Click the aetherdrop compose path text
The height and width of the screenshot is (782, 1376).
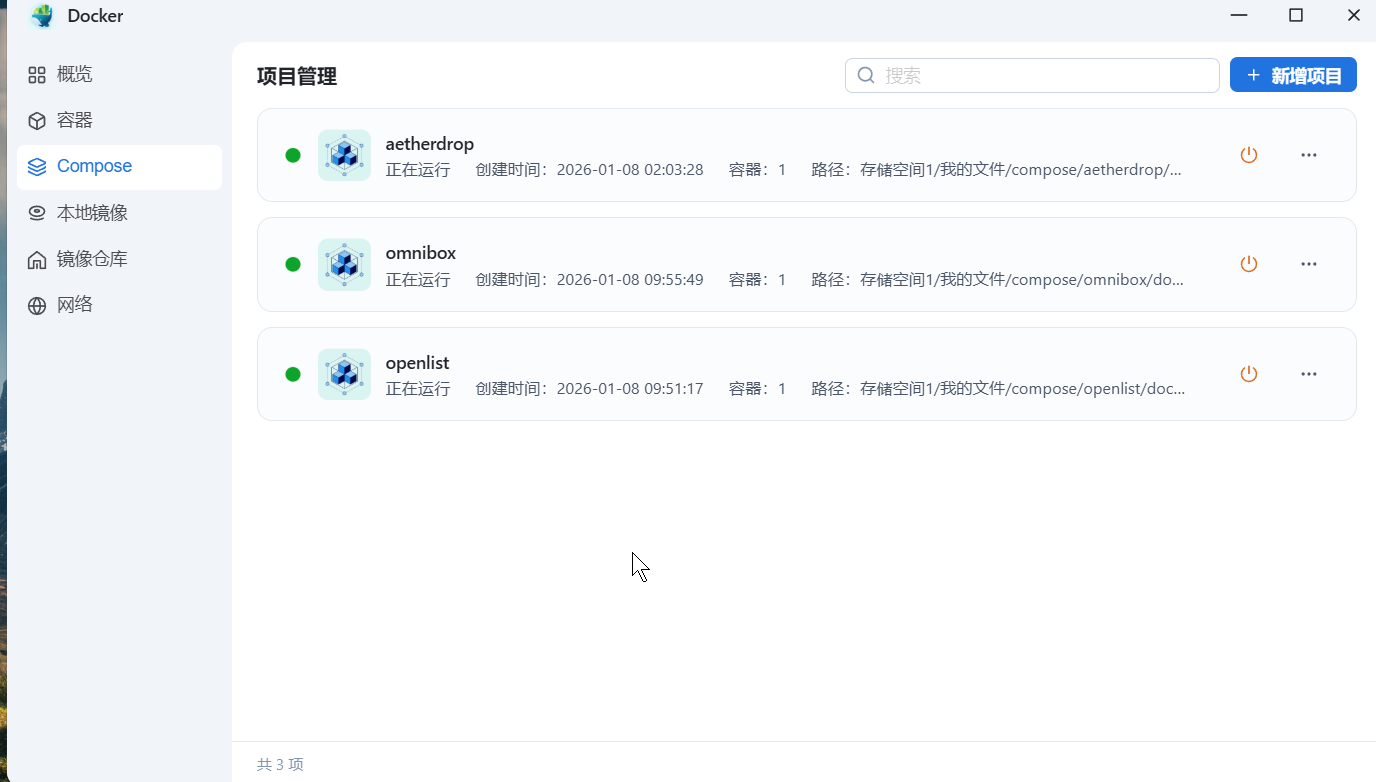point(997,170)
